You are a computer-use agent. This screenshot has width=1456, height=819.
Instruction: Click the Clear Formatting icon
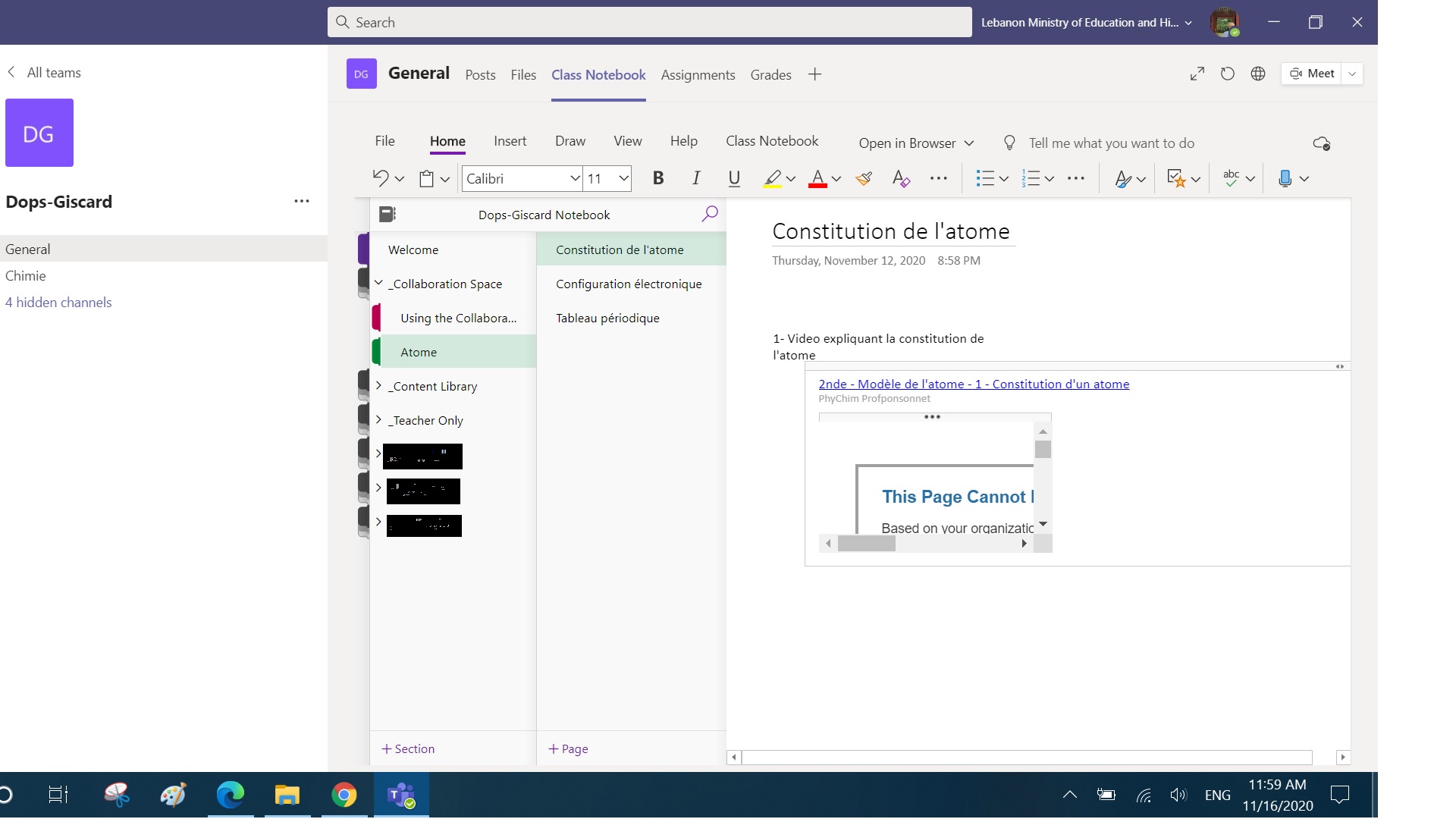pyautogui.click(x=901, y=178)
